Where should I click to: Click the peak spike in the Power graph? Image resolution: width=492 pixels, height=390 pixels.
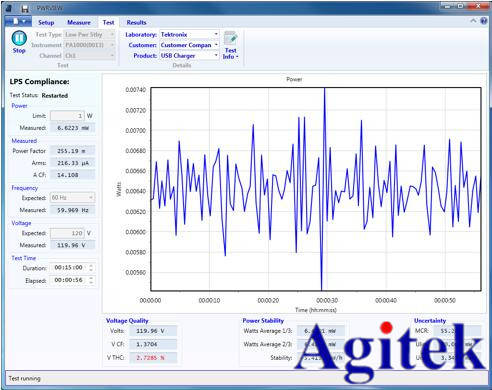click(x=325, y=89)
